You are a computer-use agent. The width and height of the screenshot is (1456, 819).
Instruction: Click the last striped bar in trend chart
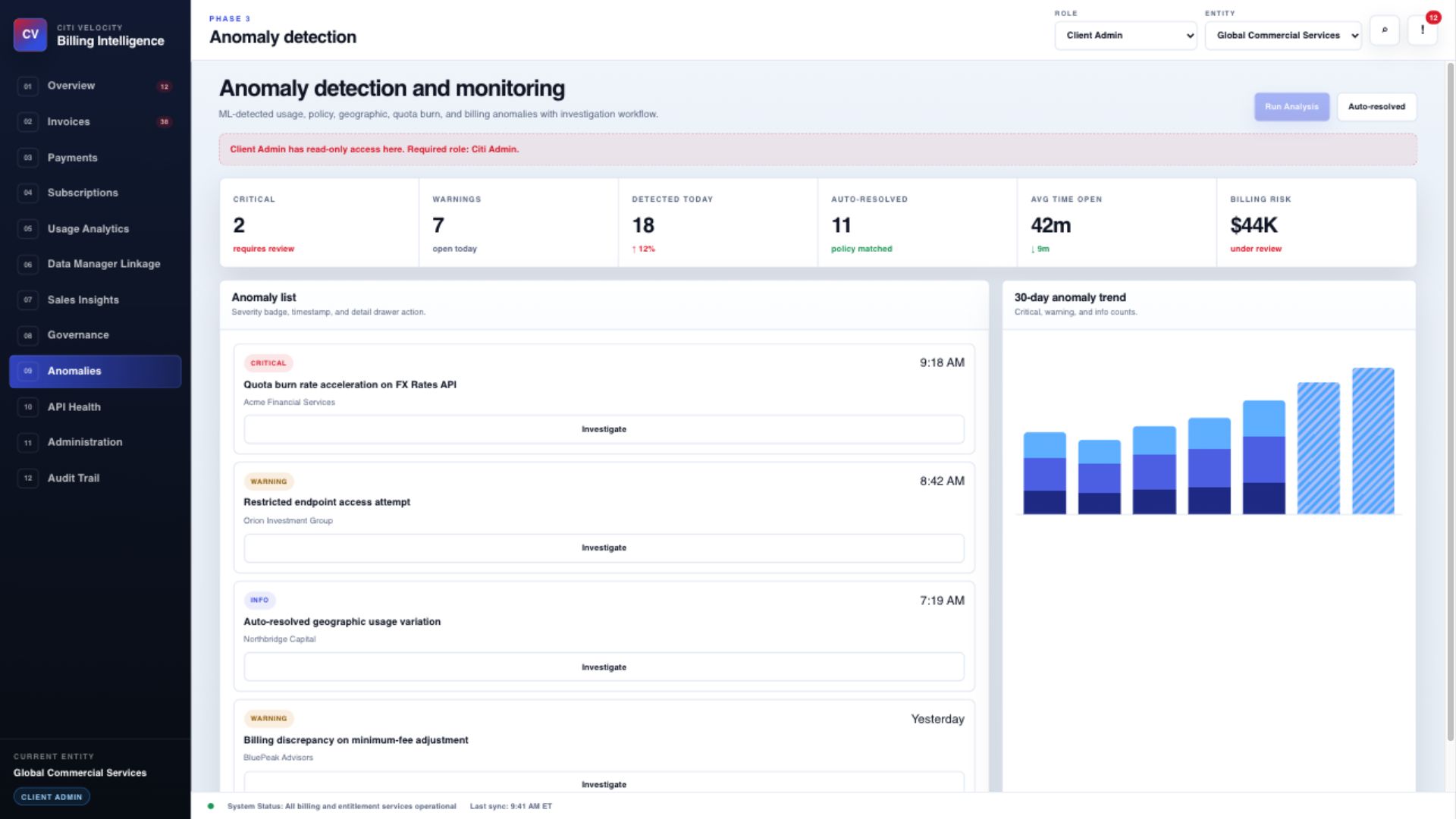point(1373,441)
